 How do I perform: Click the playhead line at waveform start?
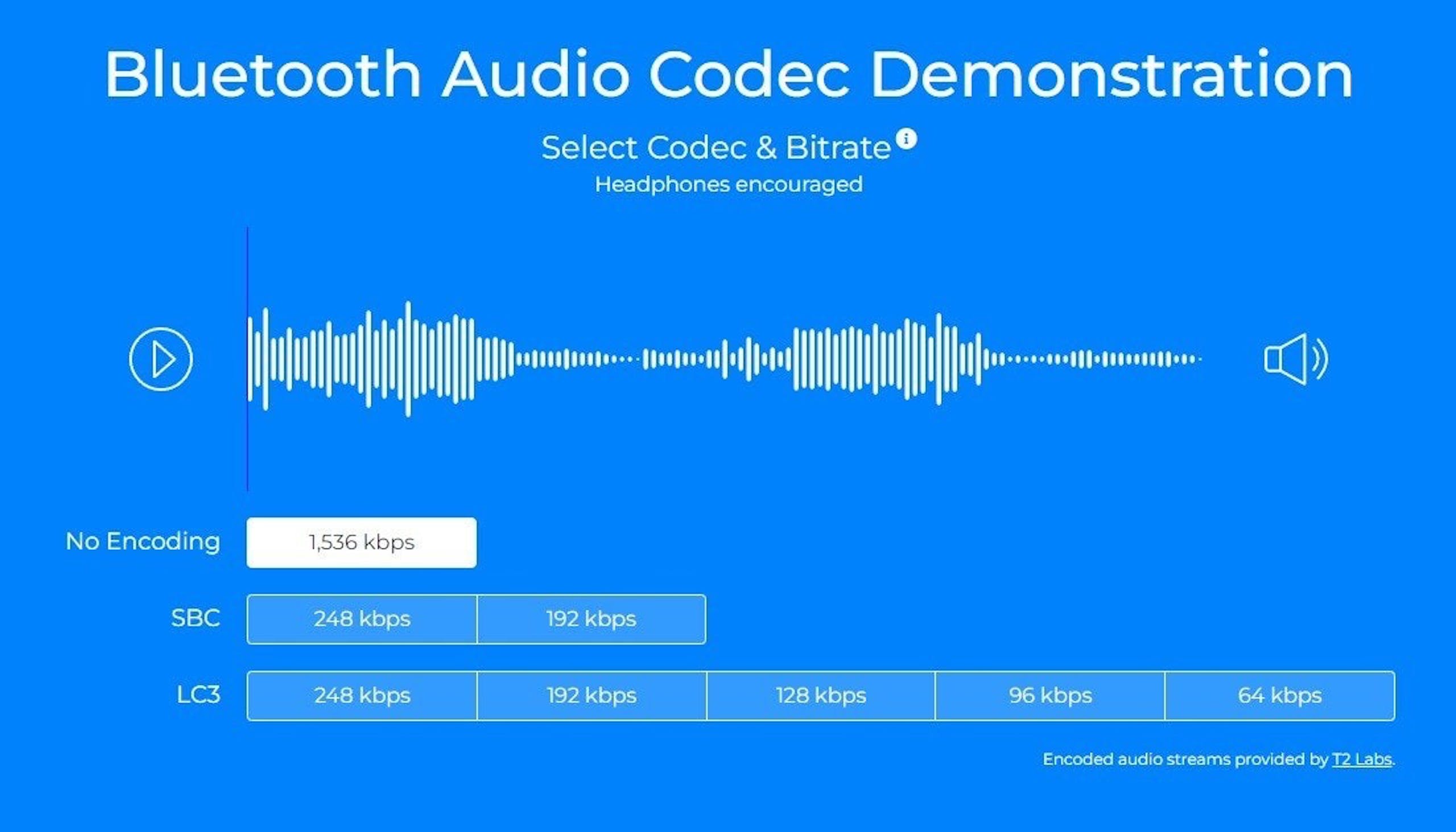coord(247,359)
